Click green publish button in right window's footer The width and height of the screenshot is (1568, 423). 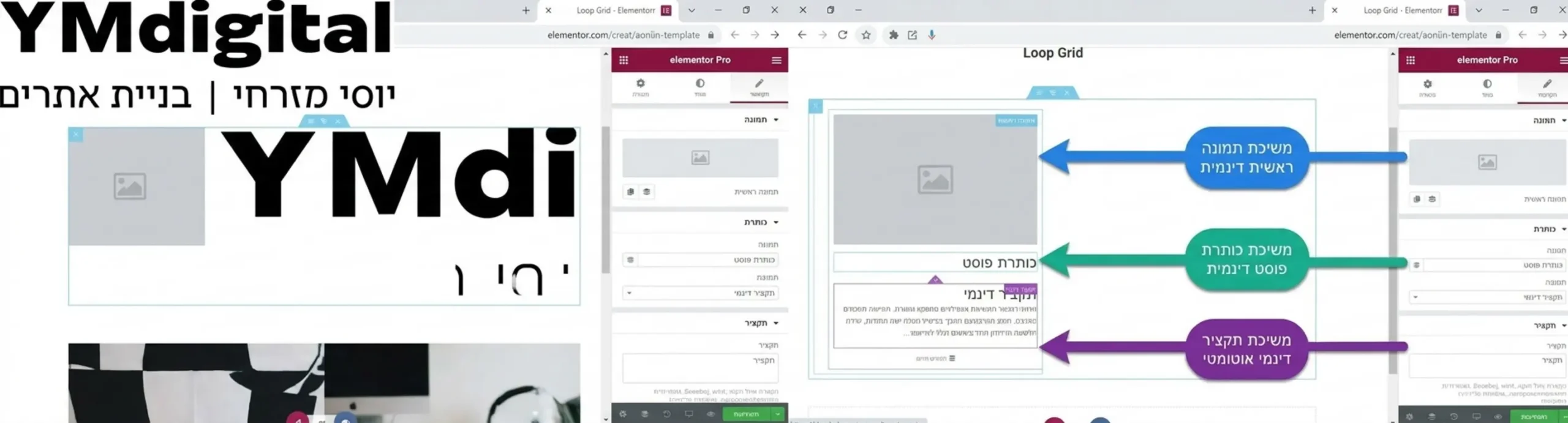[1534, 416]
